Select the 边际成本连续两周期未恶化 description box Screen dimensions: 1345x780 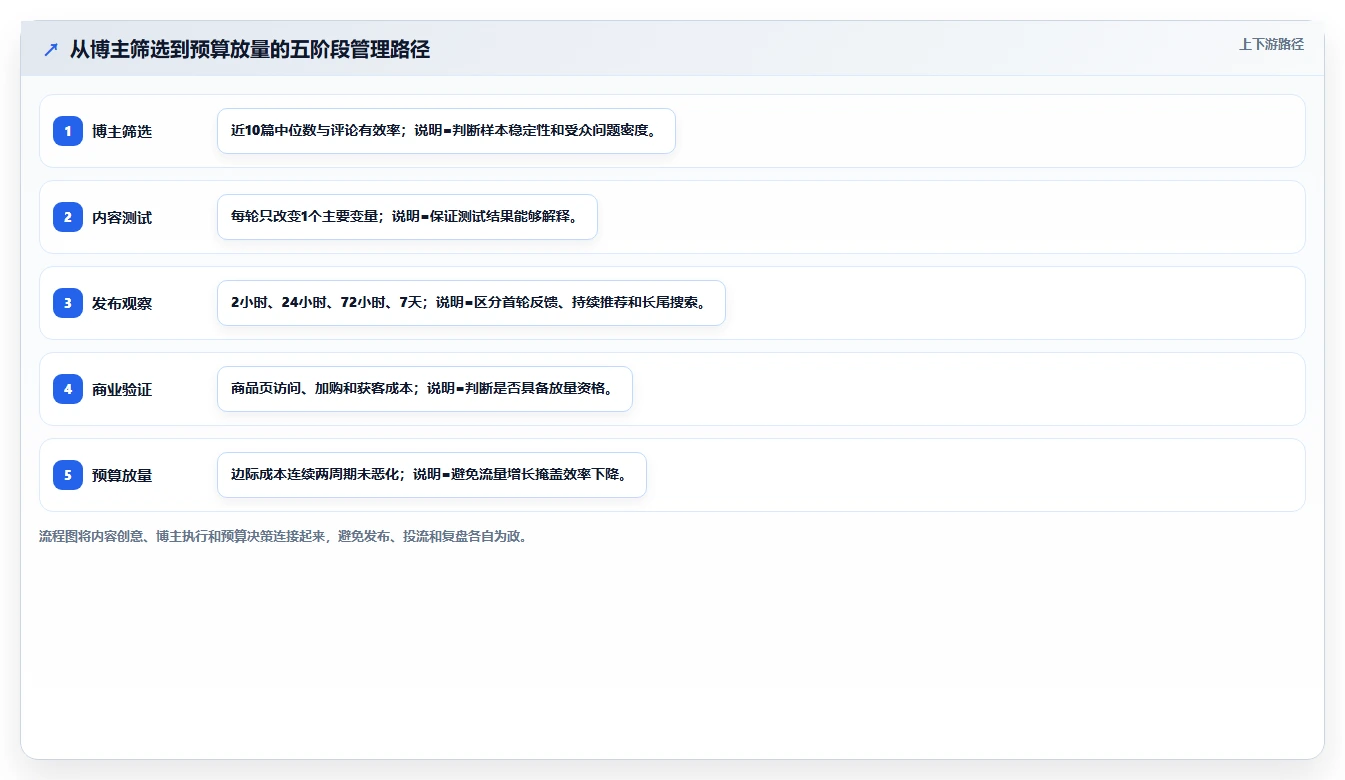[x=432, y=475]
